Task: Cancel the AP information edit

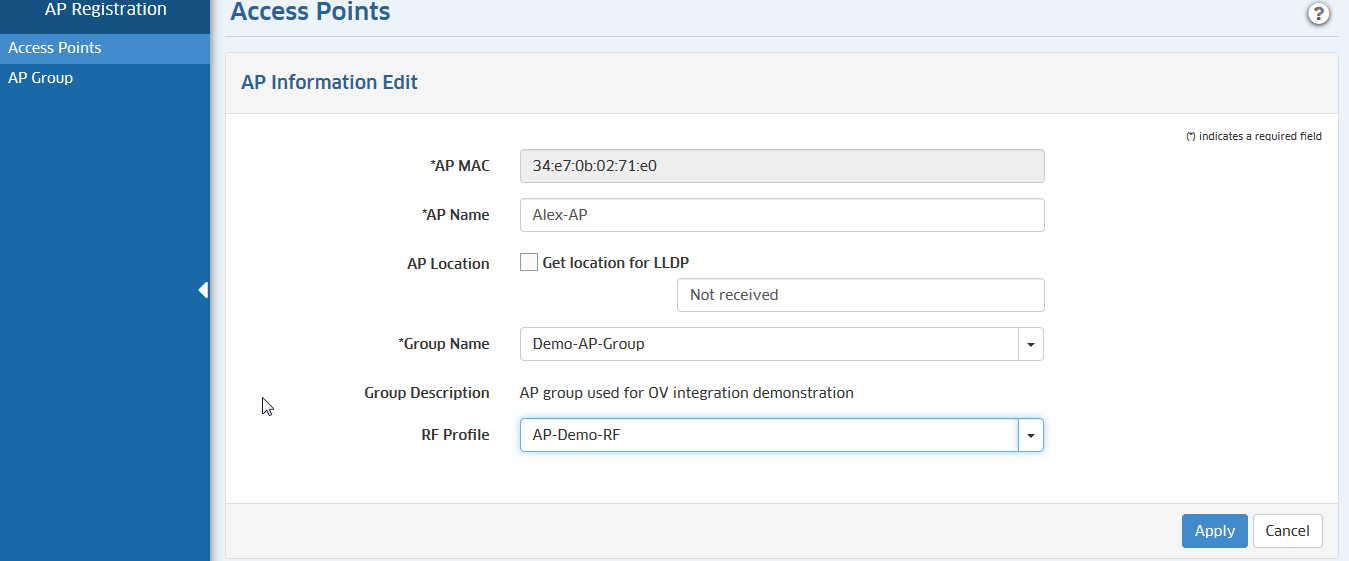Action: (1287, 531)
